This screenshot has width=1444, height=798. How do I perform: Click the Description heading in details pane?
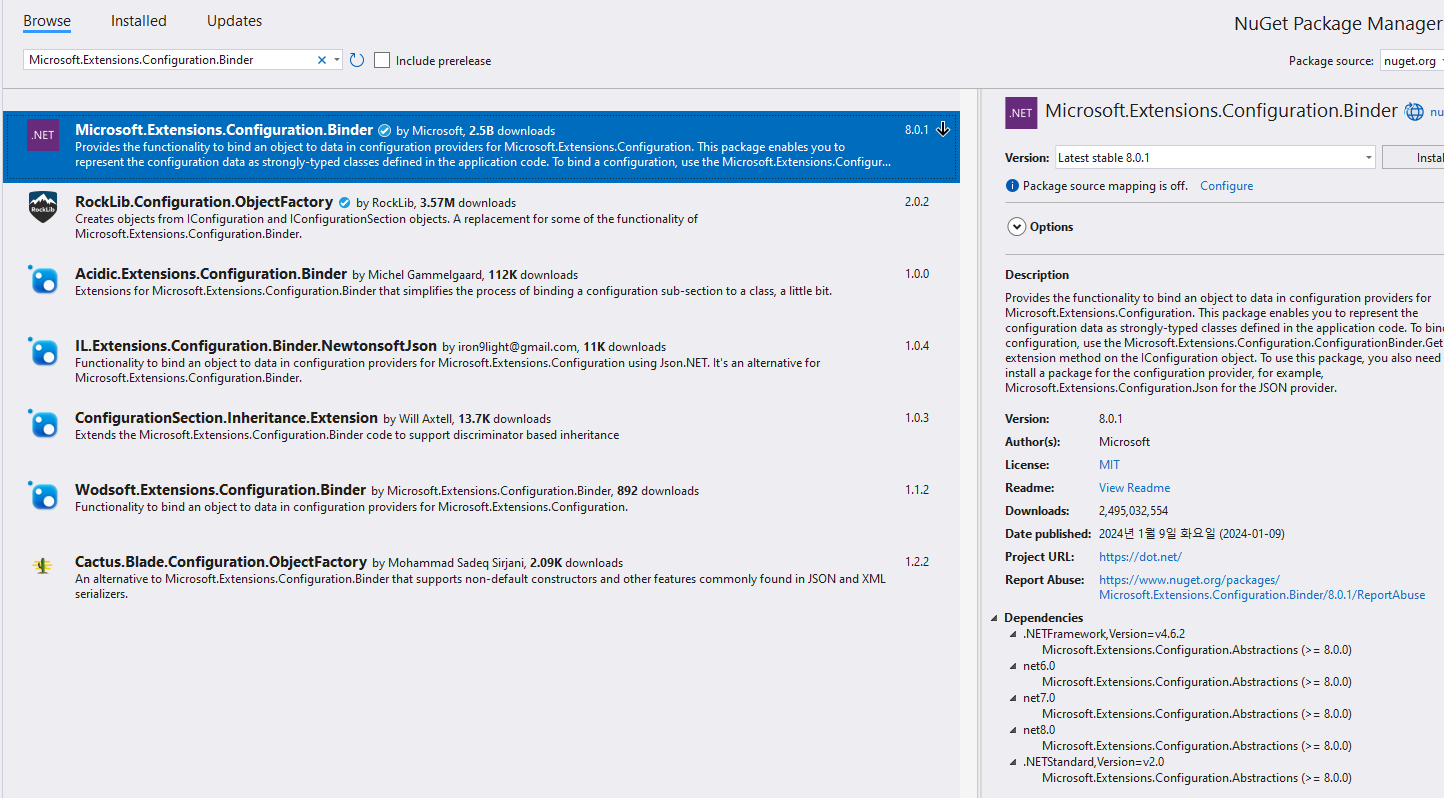click(x=1037, y=275)
